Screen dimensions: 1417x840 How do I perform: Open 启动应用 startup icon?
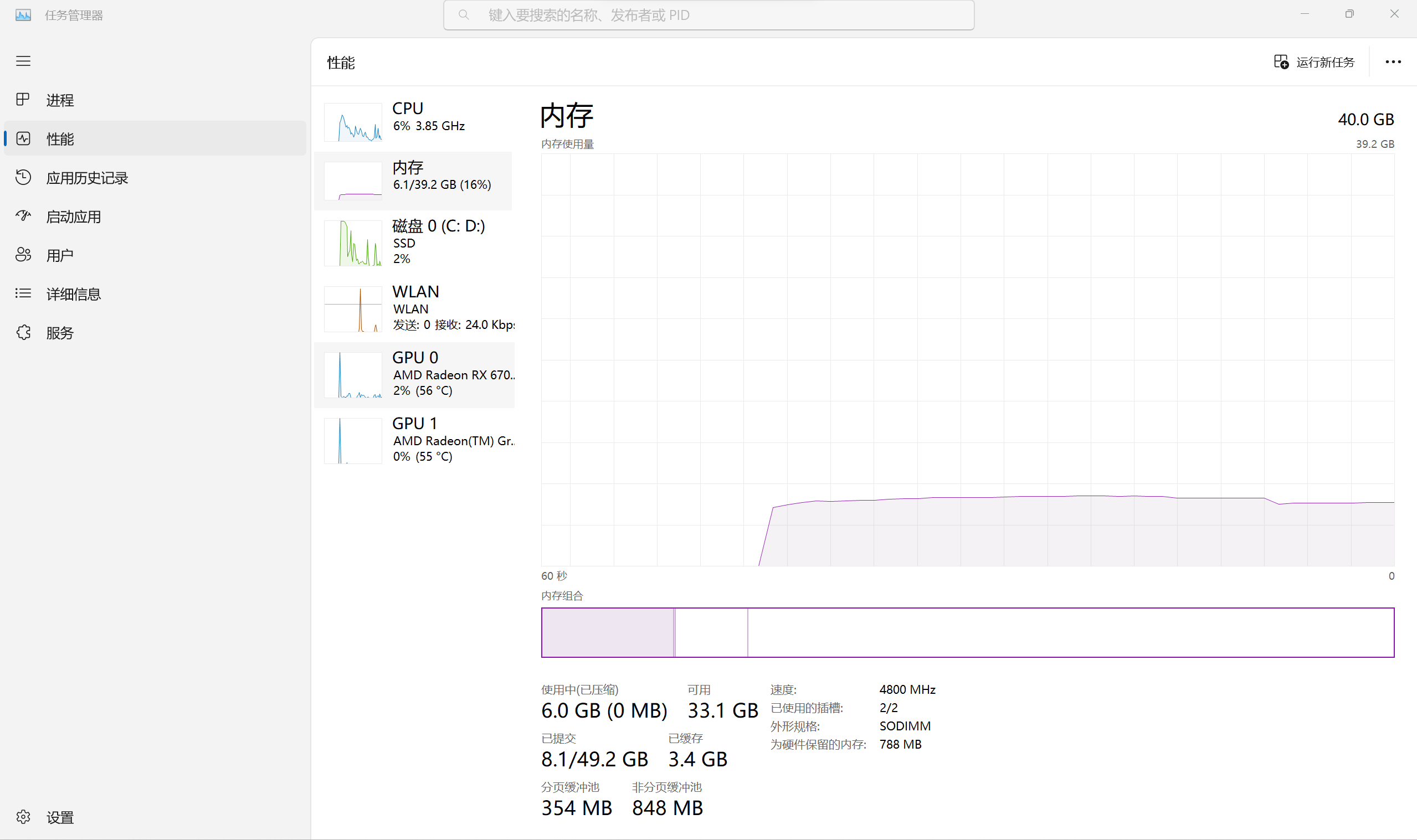(x=23, y=216)
